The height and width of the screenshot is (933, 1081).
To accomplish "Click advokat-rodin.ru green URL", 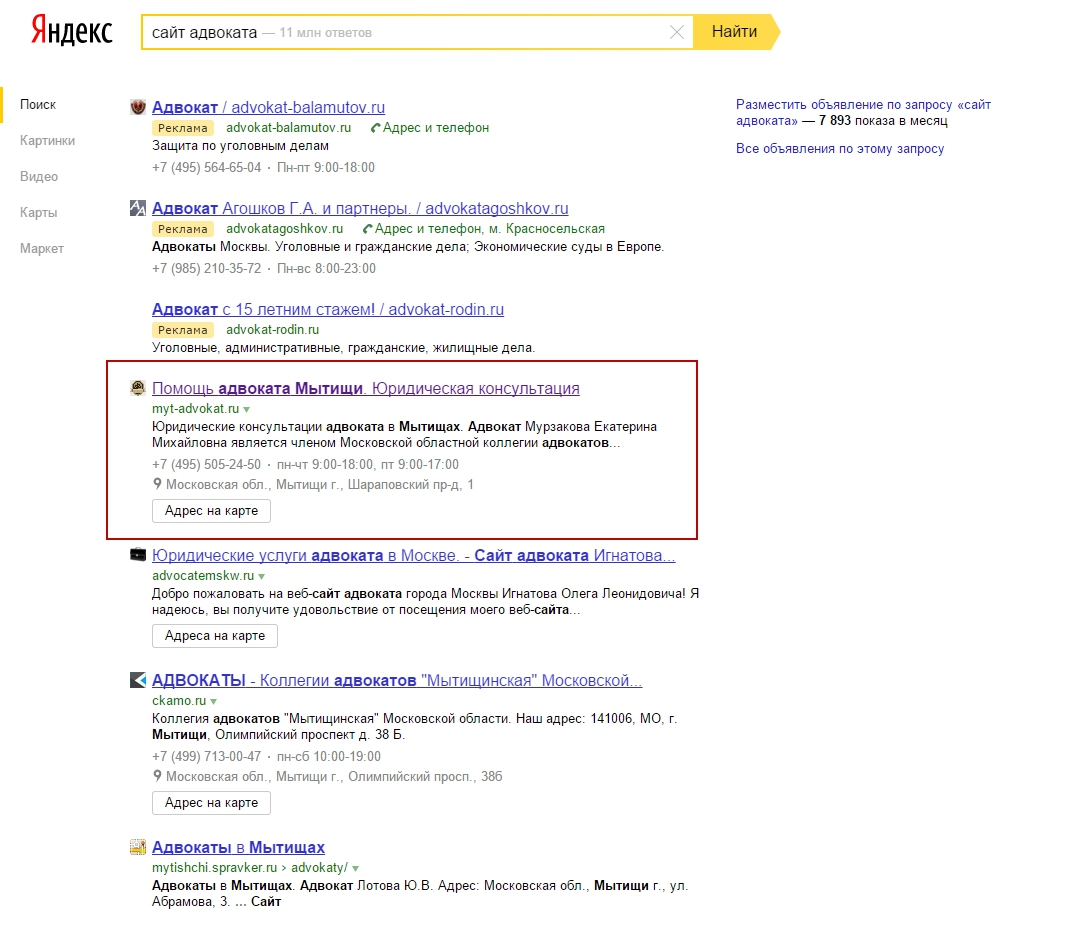I will pos(272,330).
